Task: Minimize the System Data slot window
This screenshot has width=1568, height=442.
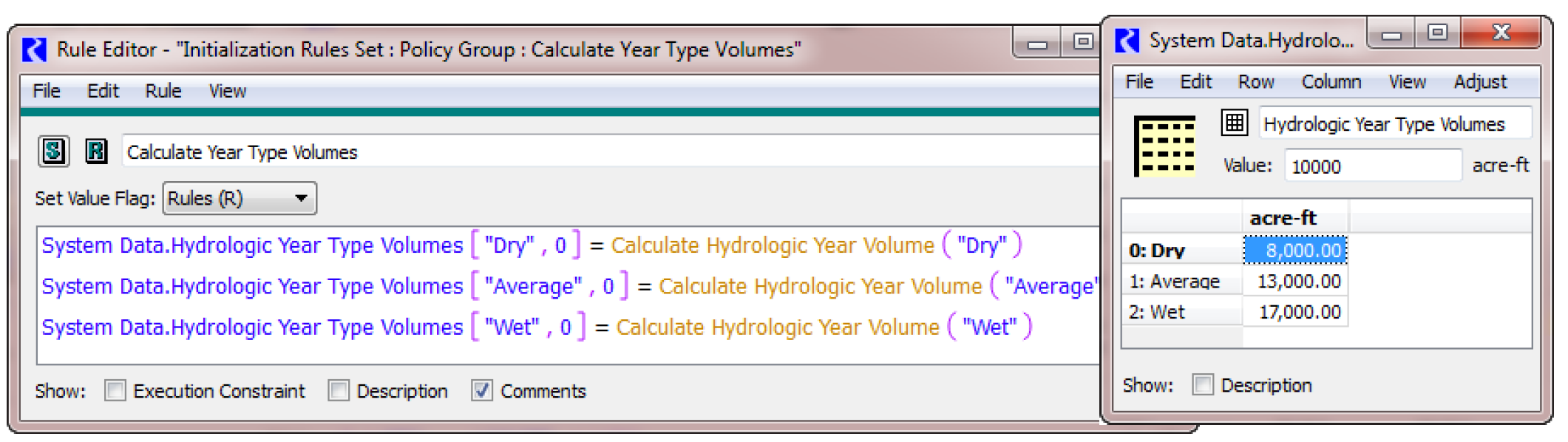Action: 1391,34
